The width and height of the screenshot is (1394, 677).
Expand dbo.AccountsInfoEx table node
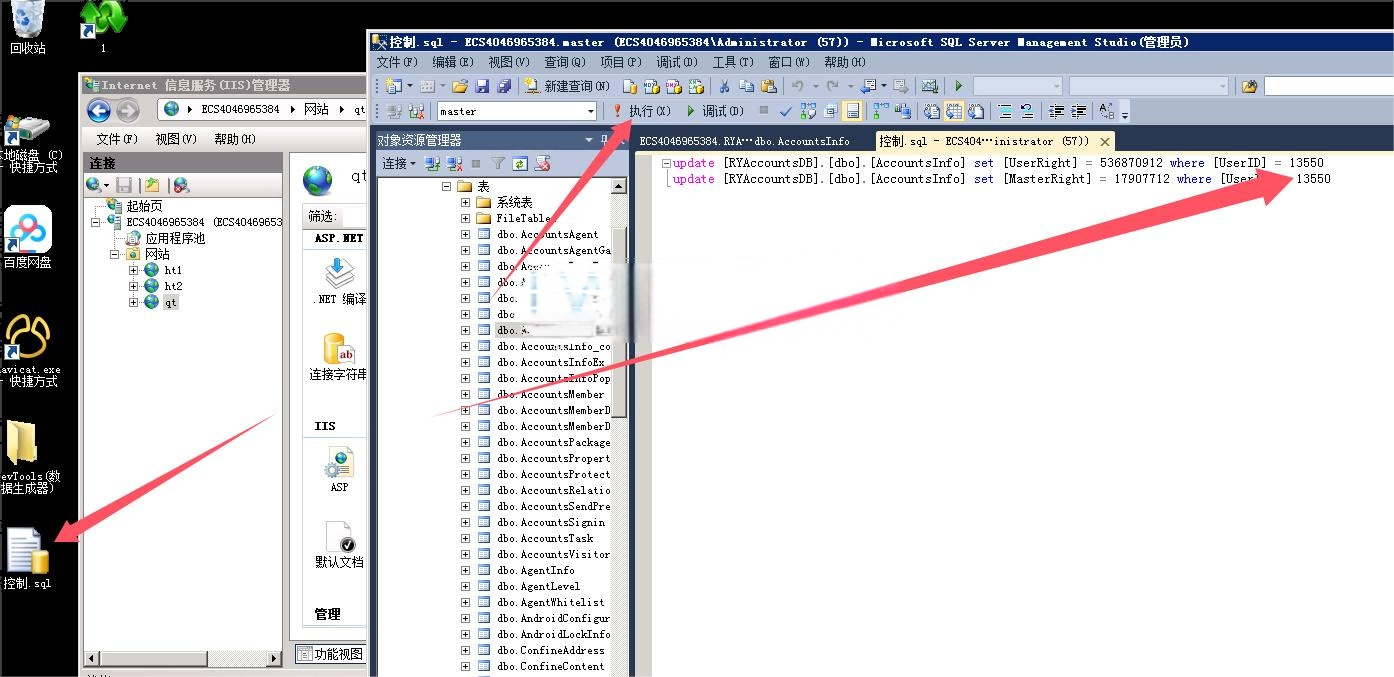[465, 362]
